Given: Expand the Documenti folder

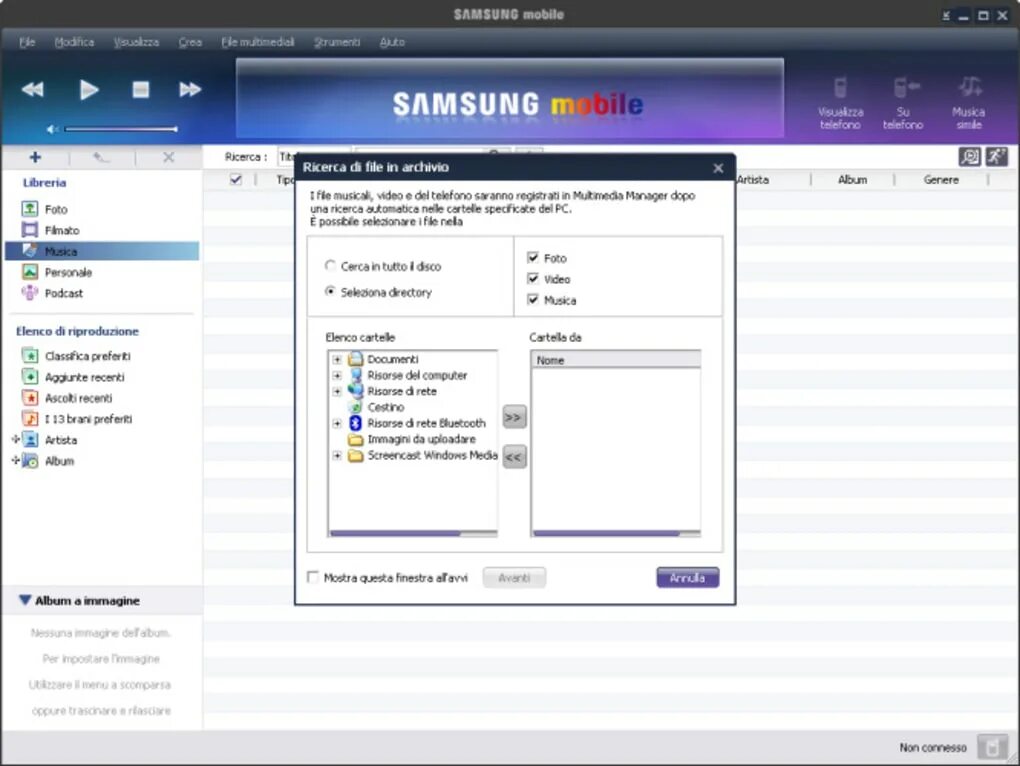Looking at the screenshot, I should coord(337,359).
